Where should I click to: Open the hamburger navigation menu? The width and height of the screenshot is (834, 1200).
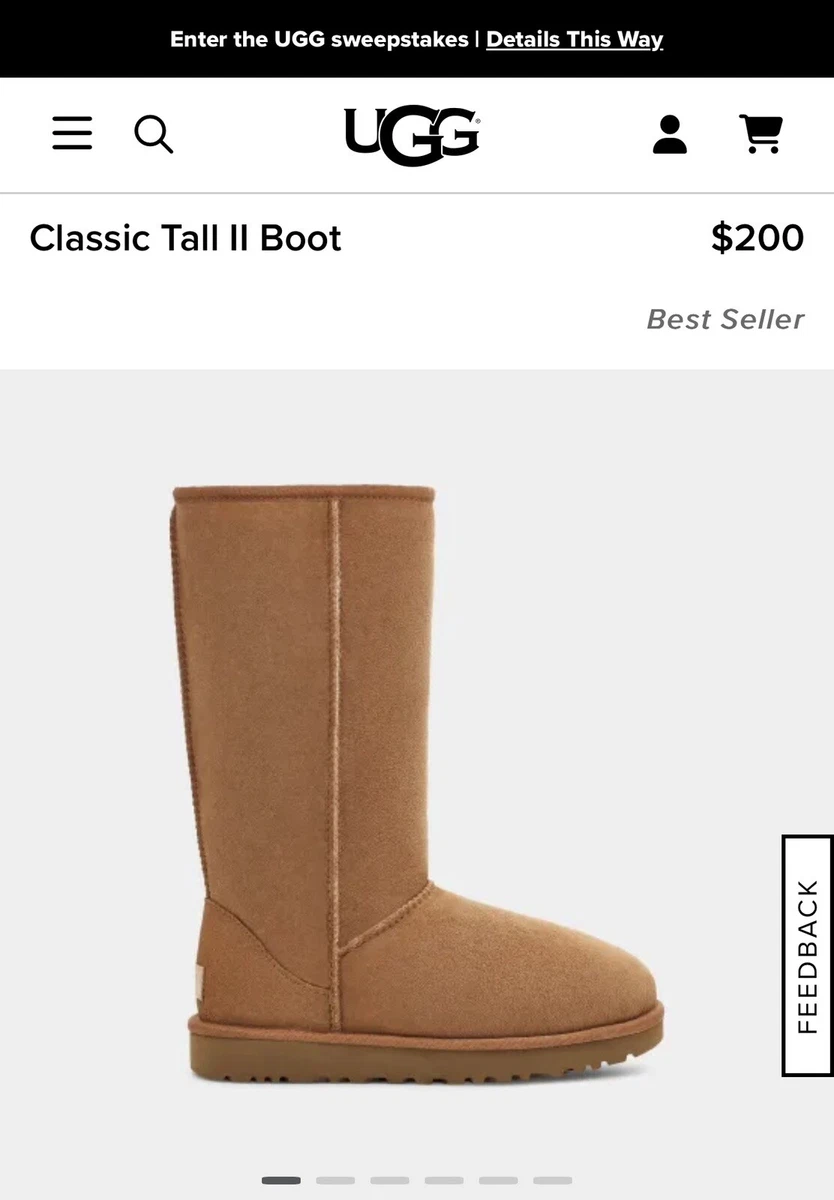tap(72, 133)
